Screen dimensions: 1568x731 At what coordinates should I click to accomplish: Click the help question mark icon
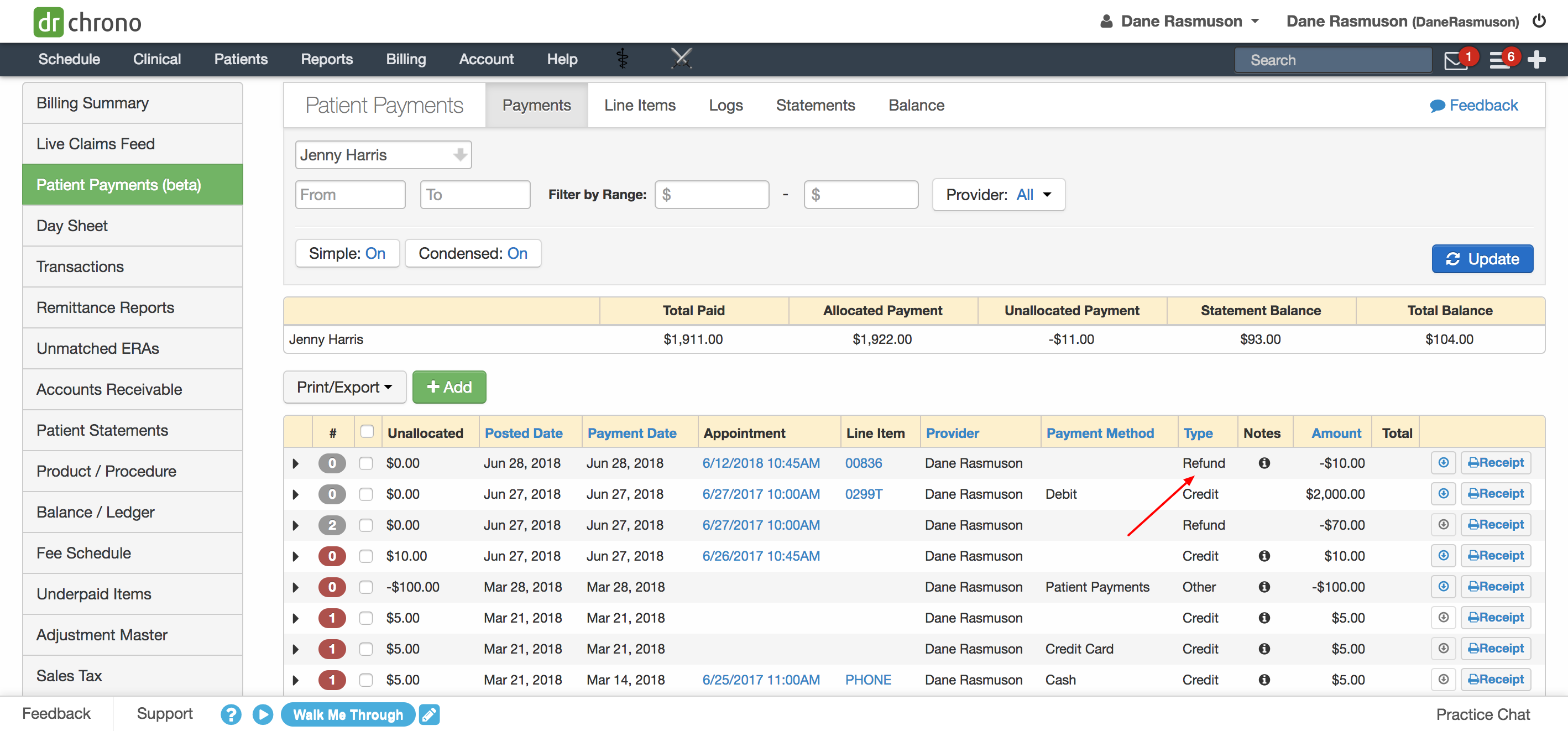[231, 714]
